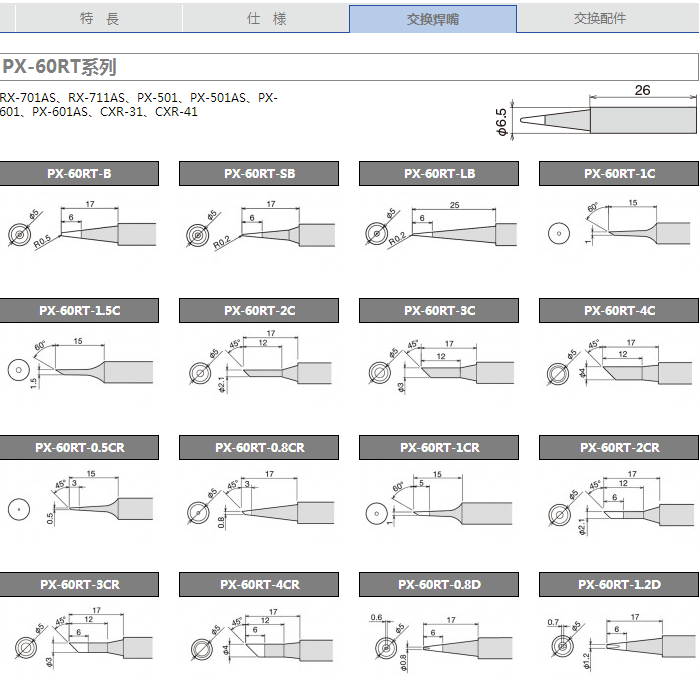Image resolution: width=700 pixels, height=683 pixels.
Task: Click the PX-60RT-1.2D label
Action: coord(619,585)
